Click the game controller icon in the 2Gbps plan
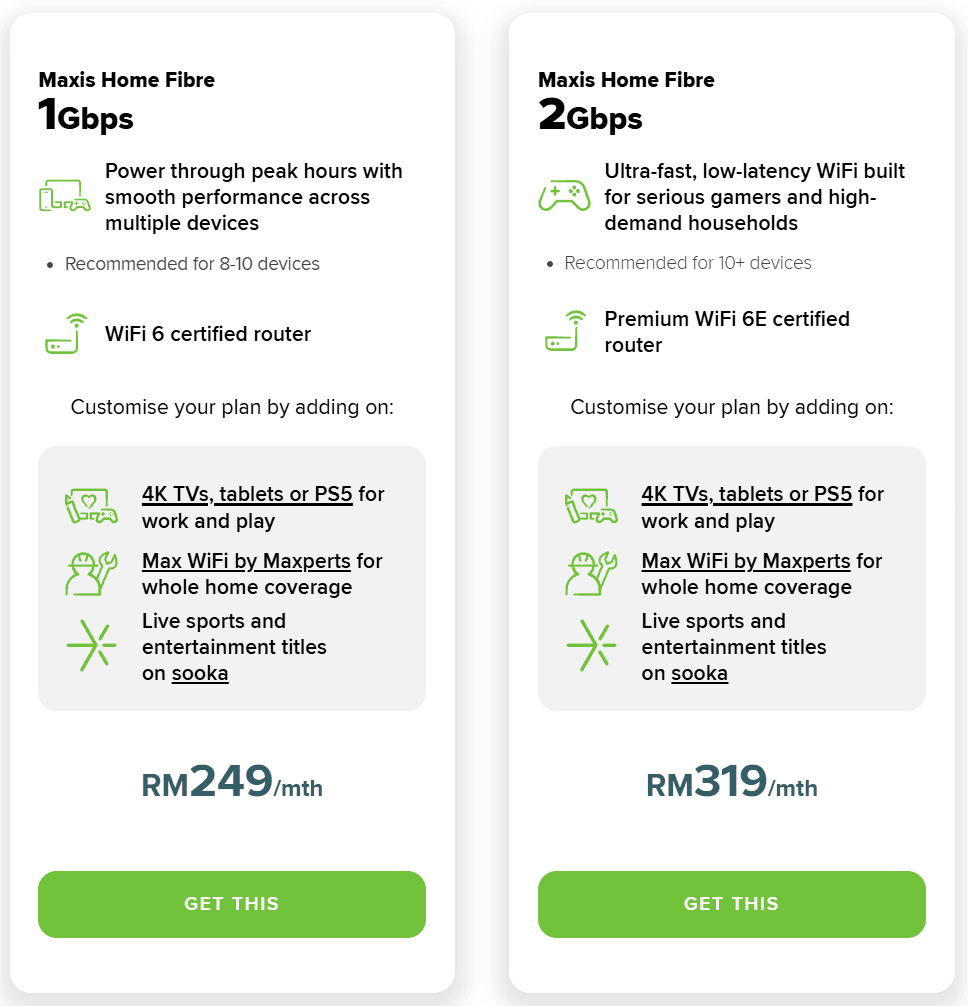 pos(564,196)
